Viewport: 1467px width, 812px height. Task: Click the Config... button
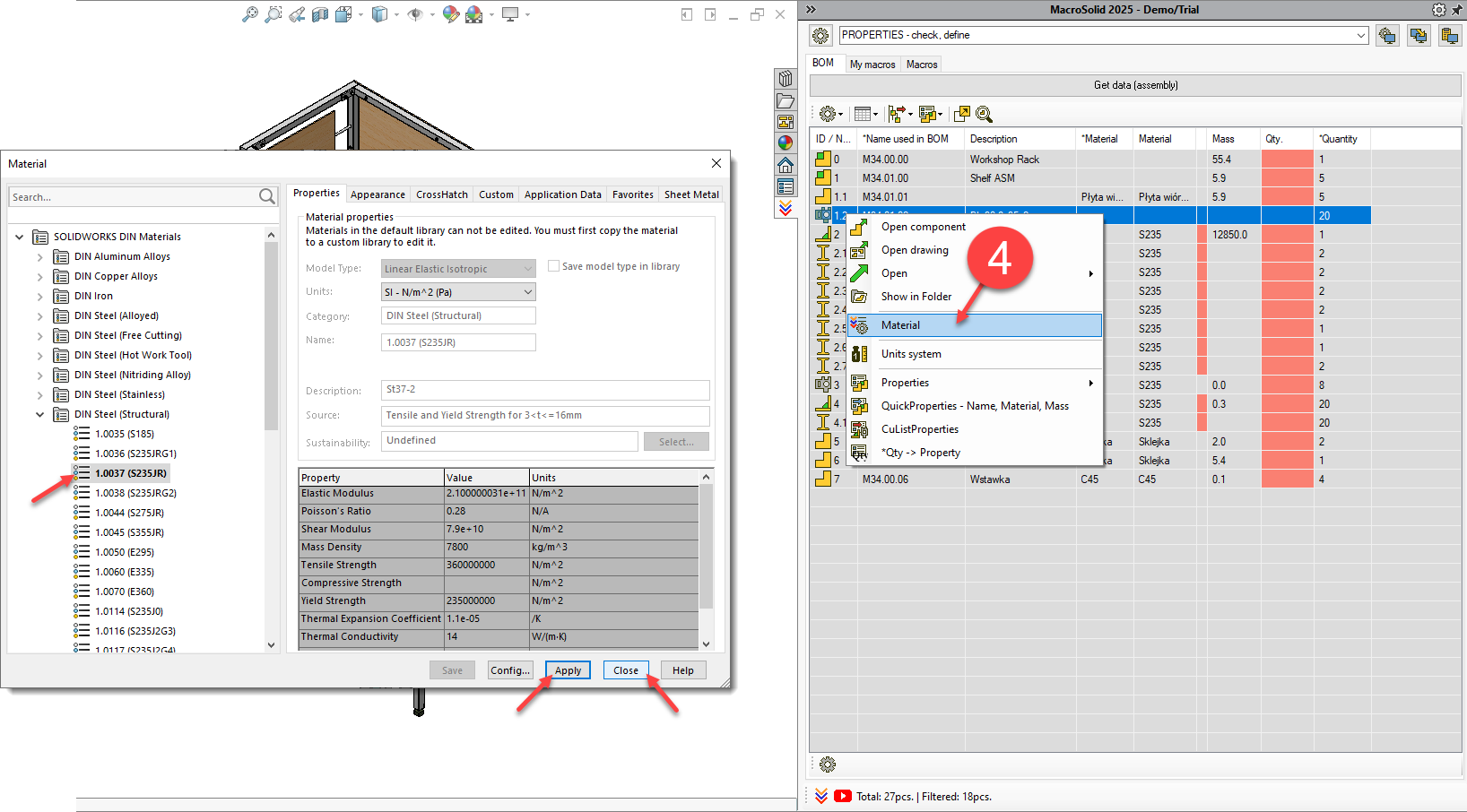510,670
